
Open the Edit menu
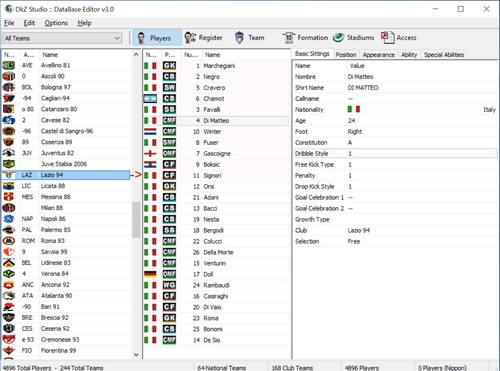click(x=29, y=23)
